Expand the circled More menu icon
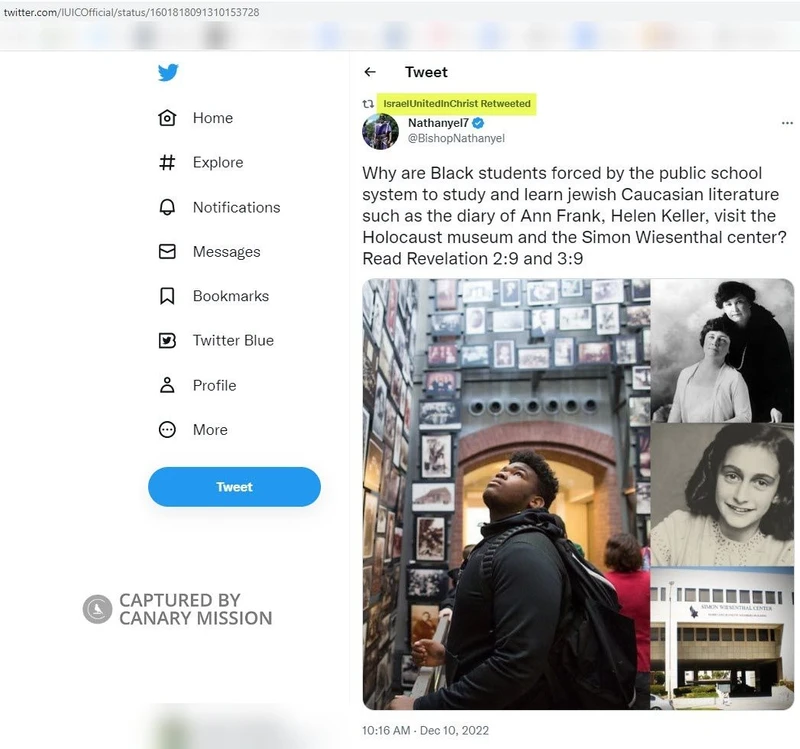 click(x=169, y=430)
